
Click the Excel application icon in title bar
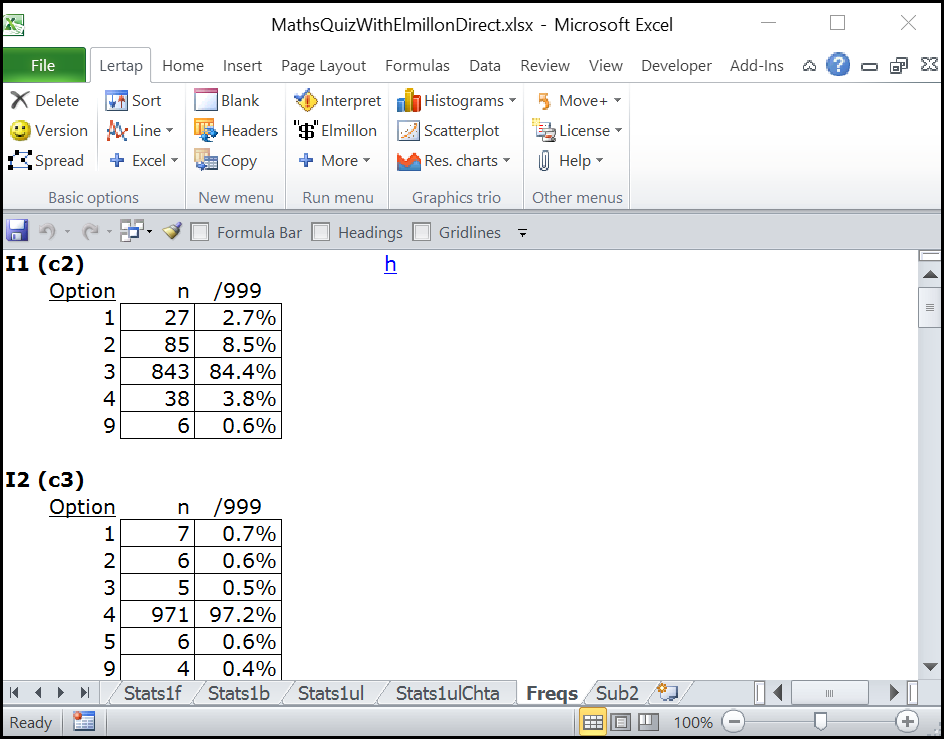click(x=14, y=25)
